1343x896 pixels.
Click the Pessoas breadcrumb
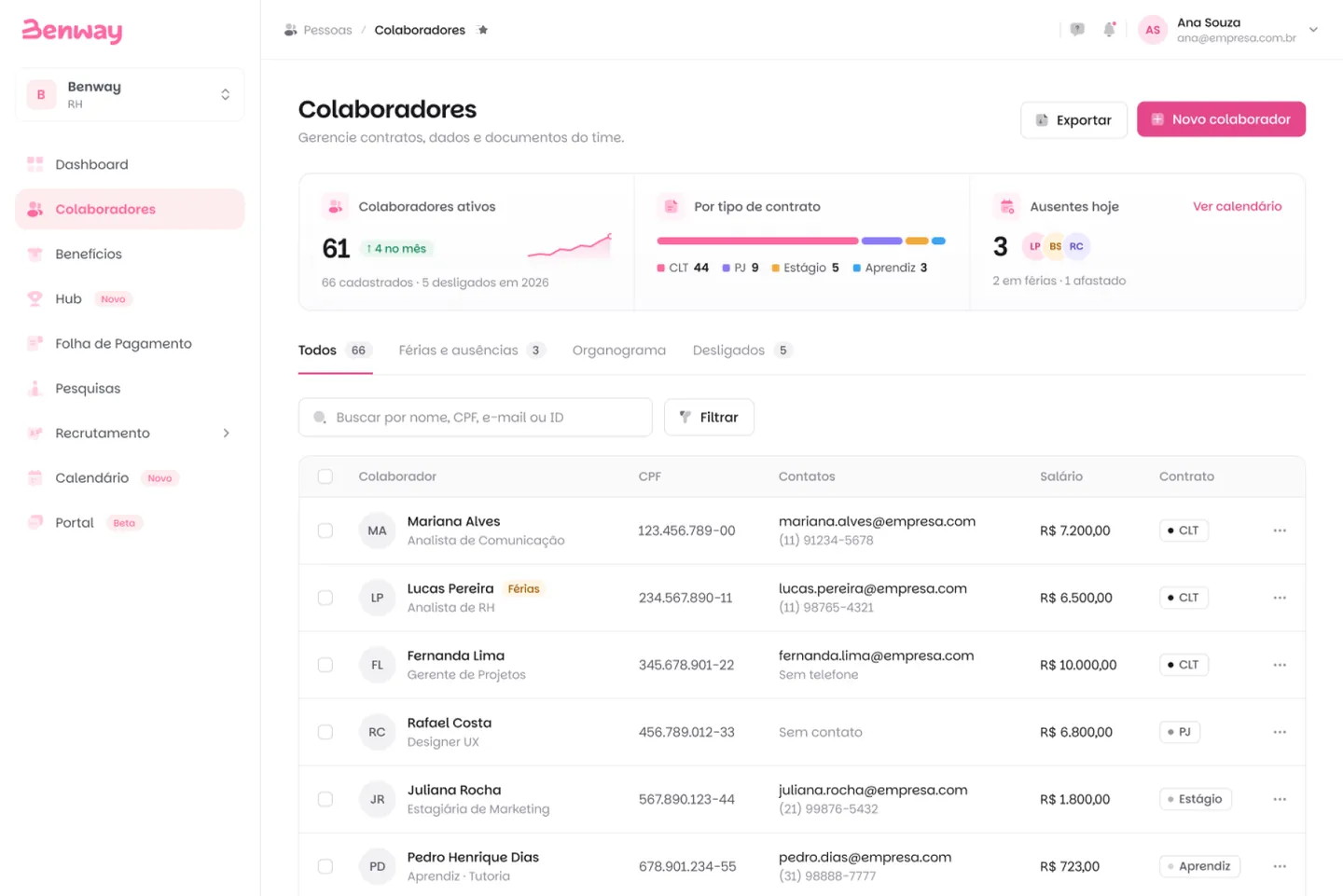click(x=327, y=30)
